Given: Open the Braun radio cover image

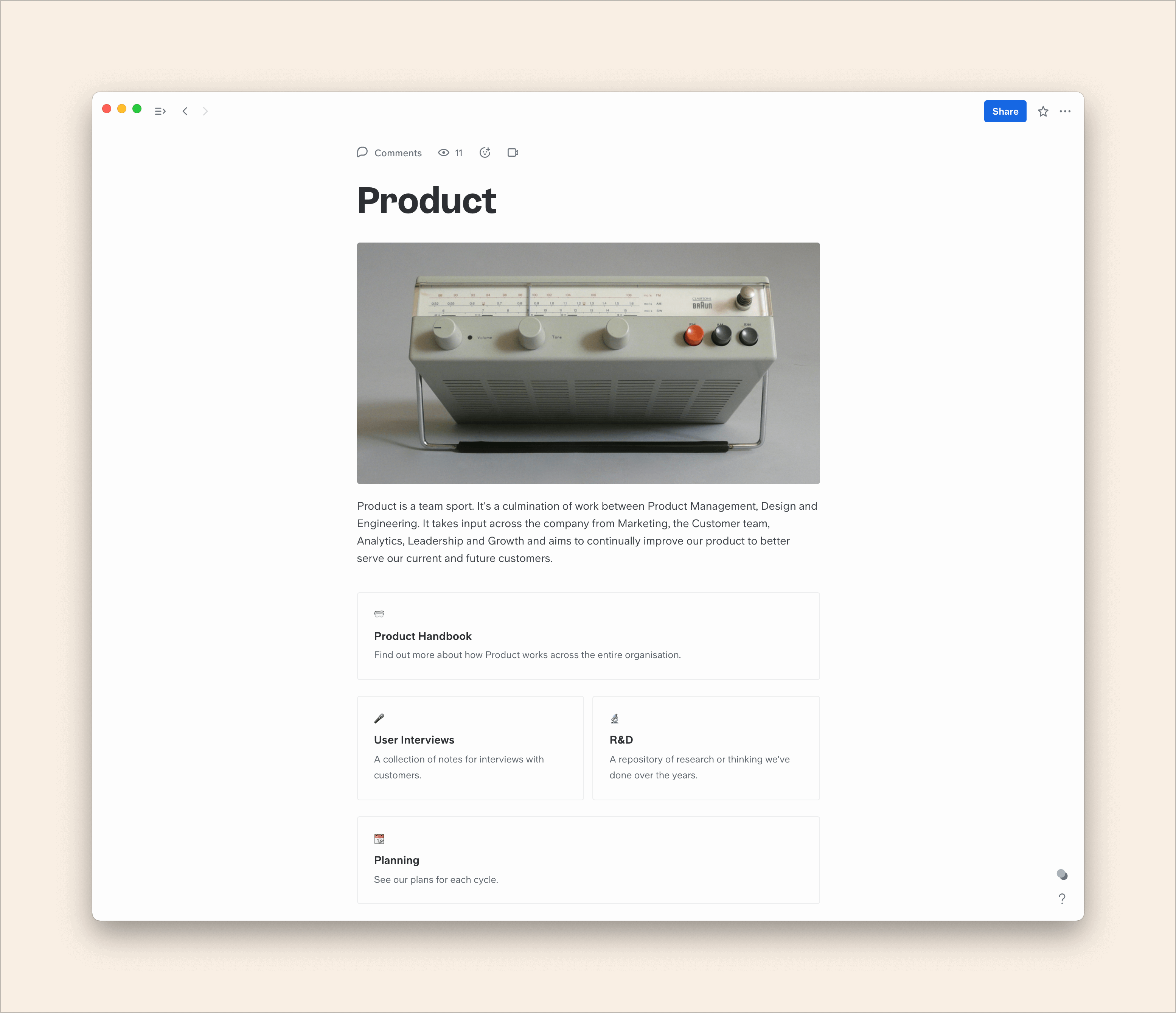Looking at the screenshot, I should coord(588,363).
